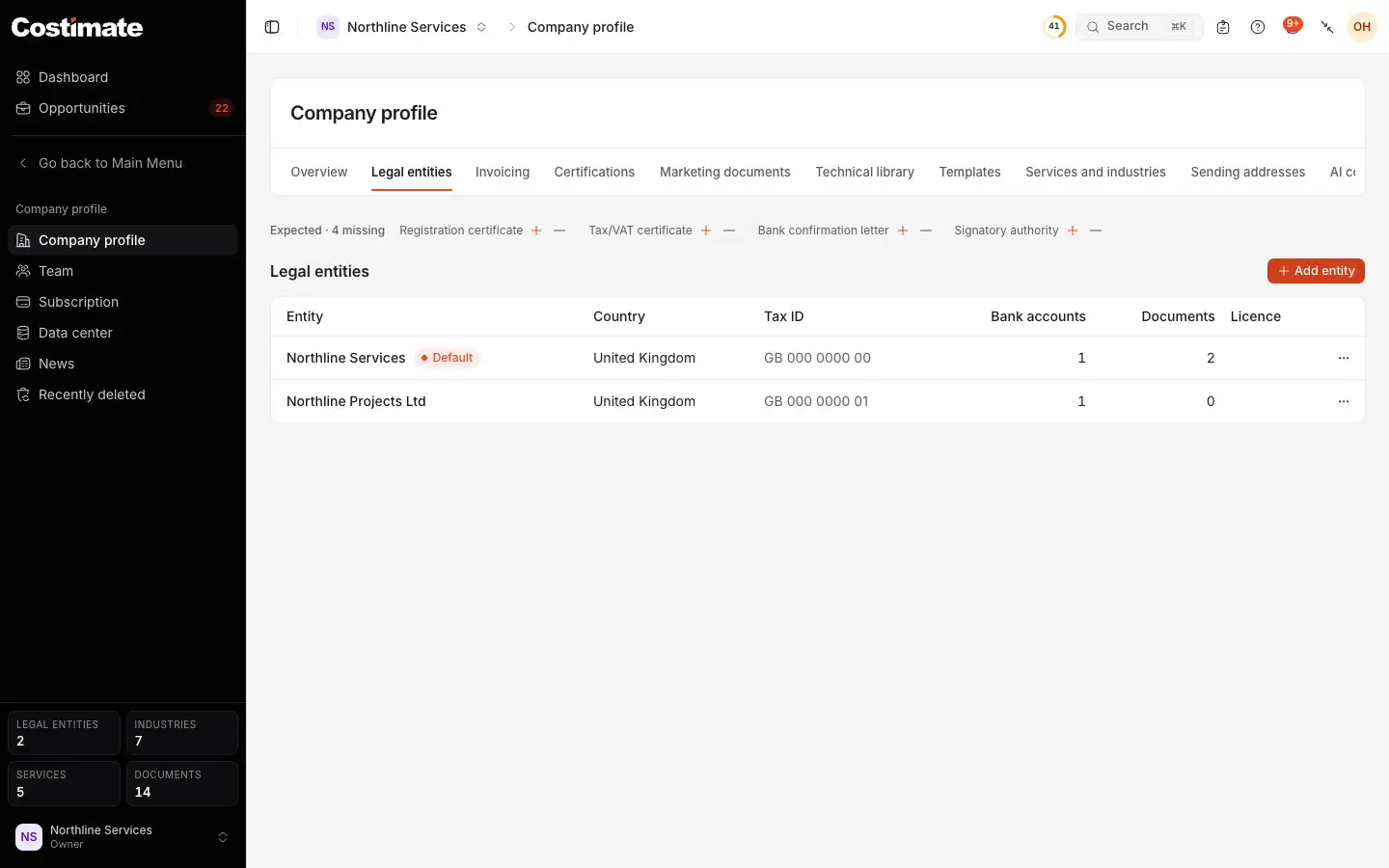
Task: Click the Opportunities badge showing 22
Action: [222, 108]
